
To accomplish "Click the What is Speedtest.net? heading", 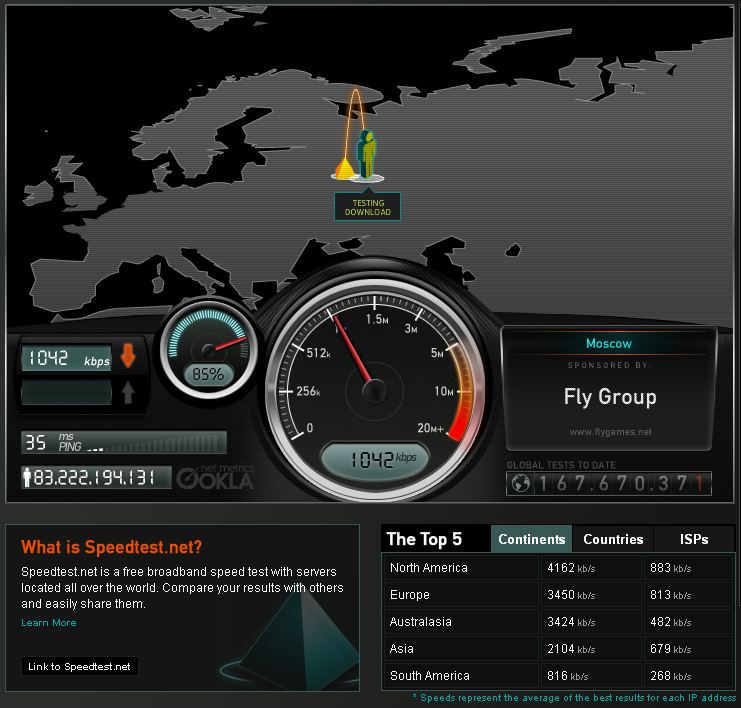I will 112,547.
